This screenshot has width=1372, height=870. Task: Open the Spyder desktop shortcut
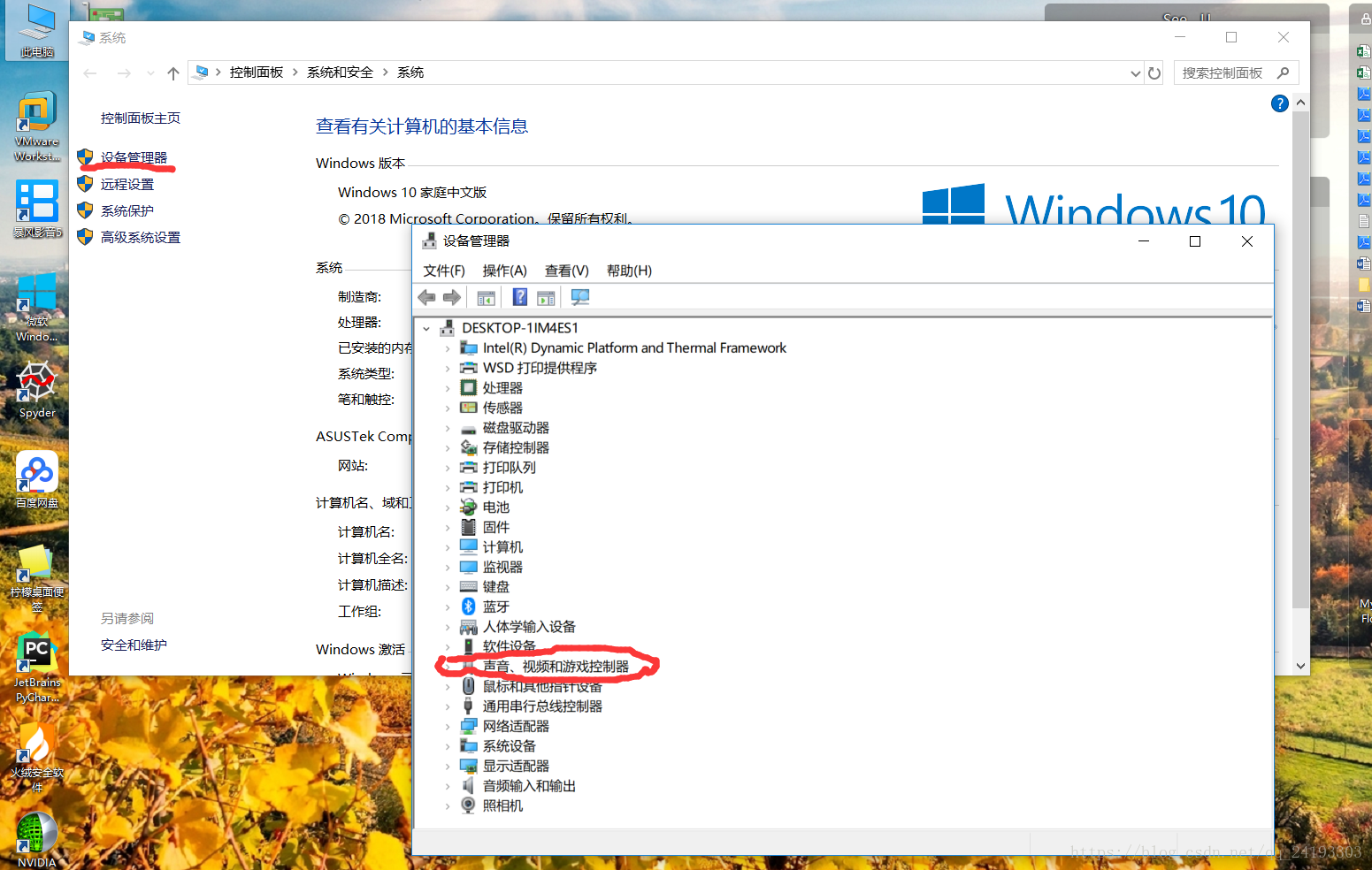coord(37,389)
